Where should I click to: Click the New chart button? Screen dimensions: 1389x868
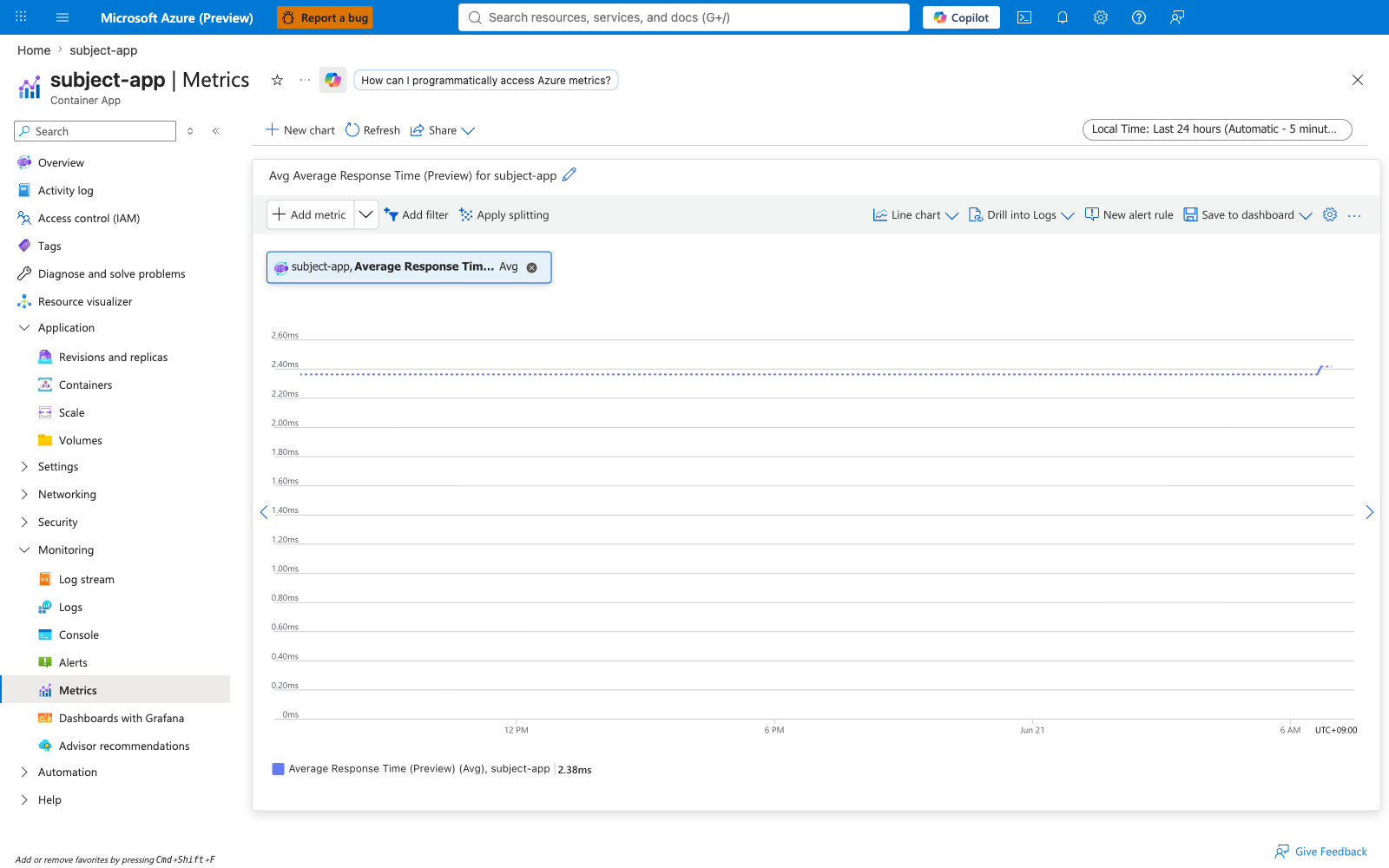coord(300,130)
